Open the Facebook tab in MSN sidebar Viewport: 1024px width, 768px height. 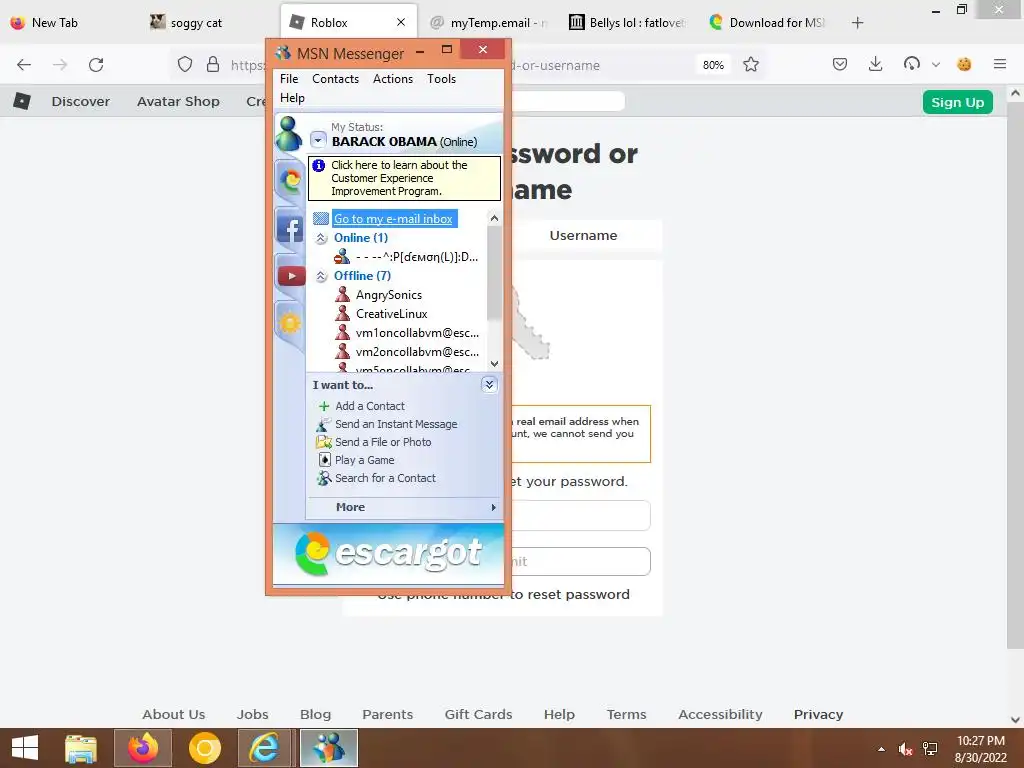coord(290,229)
